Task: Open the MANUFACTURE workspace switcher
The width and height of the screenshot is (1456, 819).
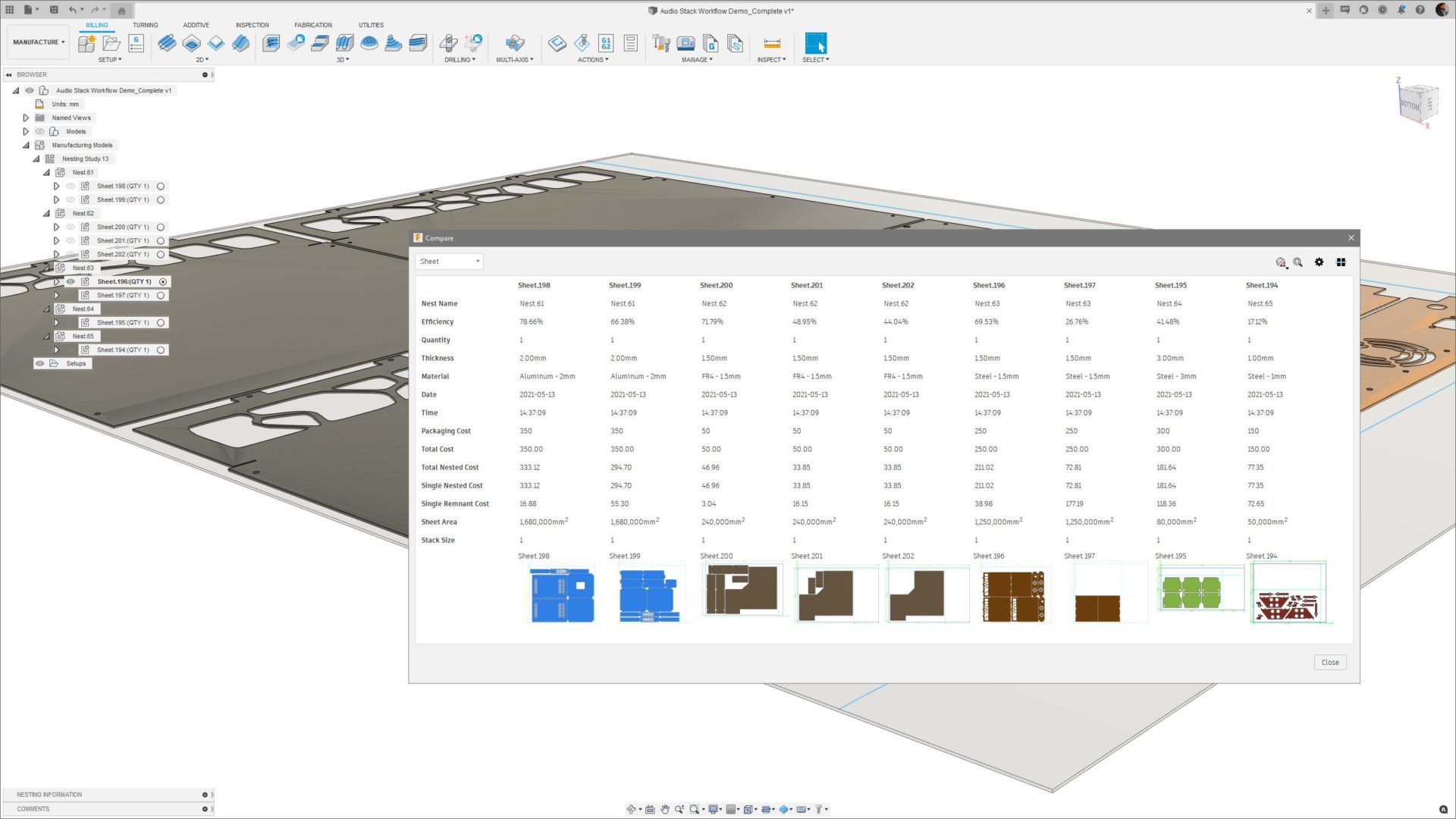Action: tap(38, 42)
